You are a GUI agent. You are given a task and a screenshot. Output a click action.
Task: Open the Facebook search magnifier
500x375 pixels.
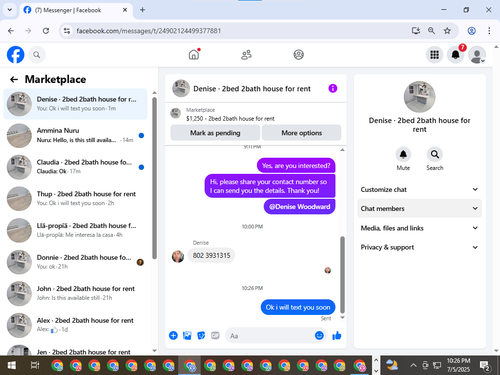(x=37, y=55)
